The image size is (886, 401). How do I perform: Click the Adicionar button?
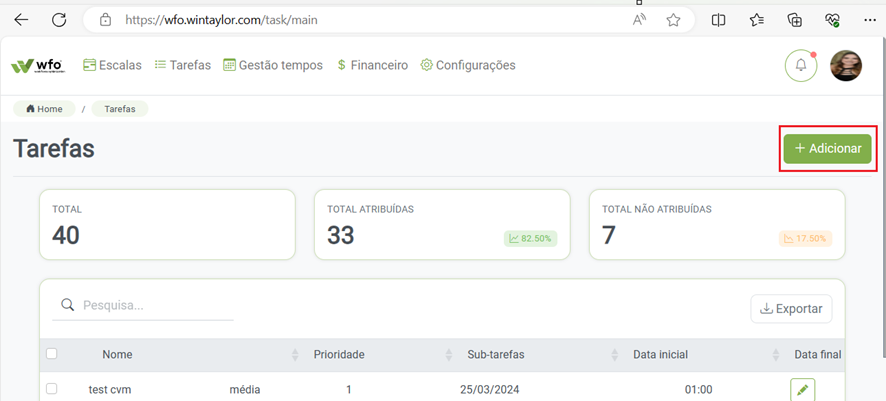tap(827, 148)
